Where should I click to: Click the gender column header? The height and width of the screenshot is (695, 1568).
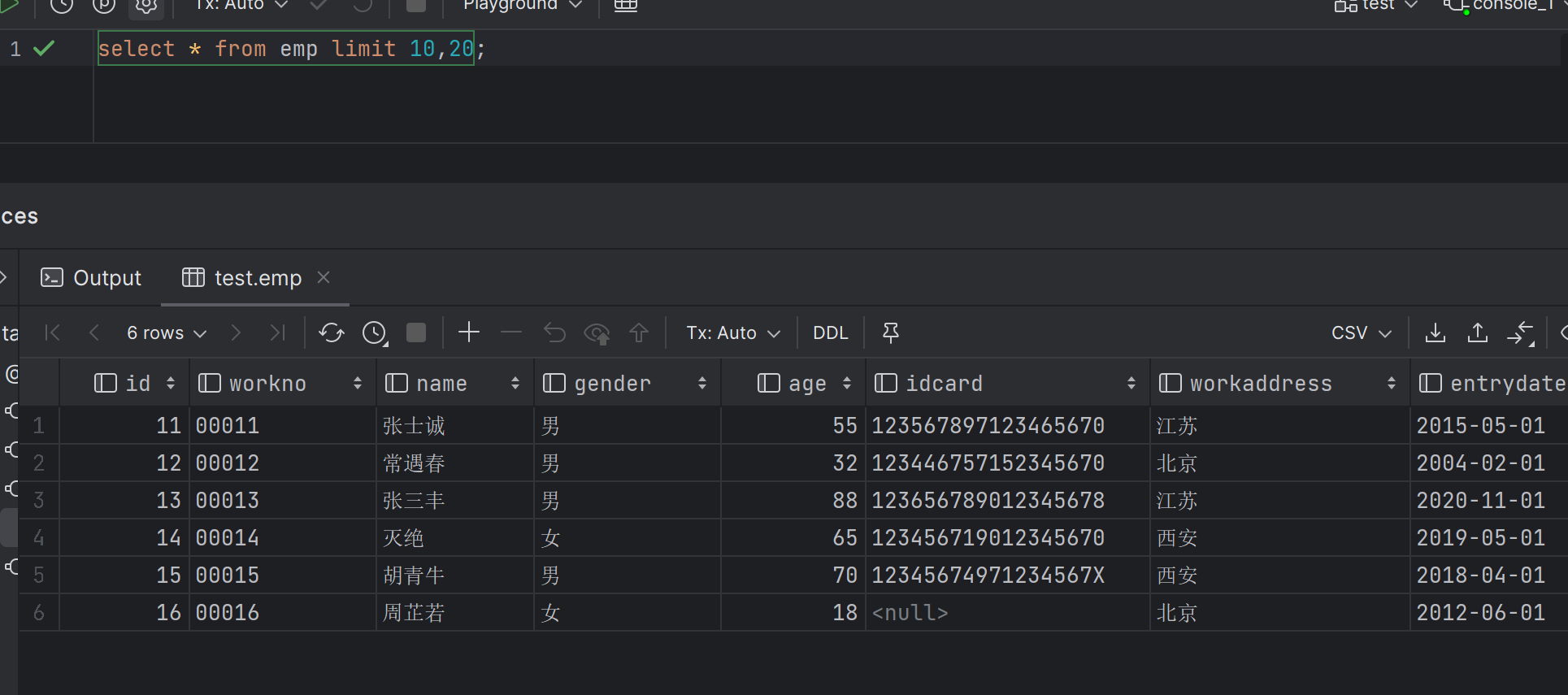(x=627, y=383)
